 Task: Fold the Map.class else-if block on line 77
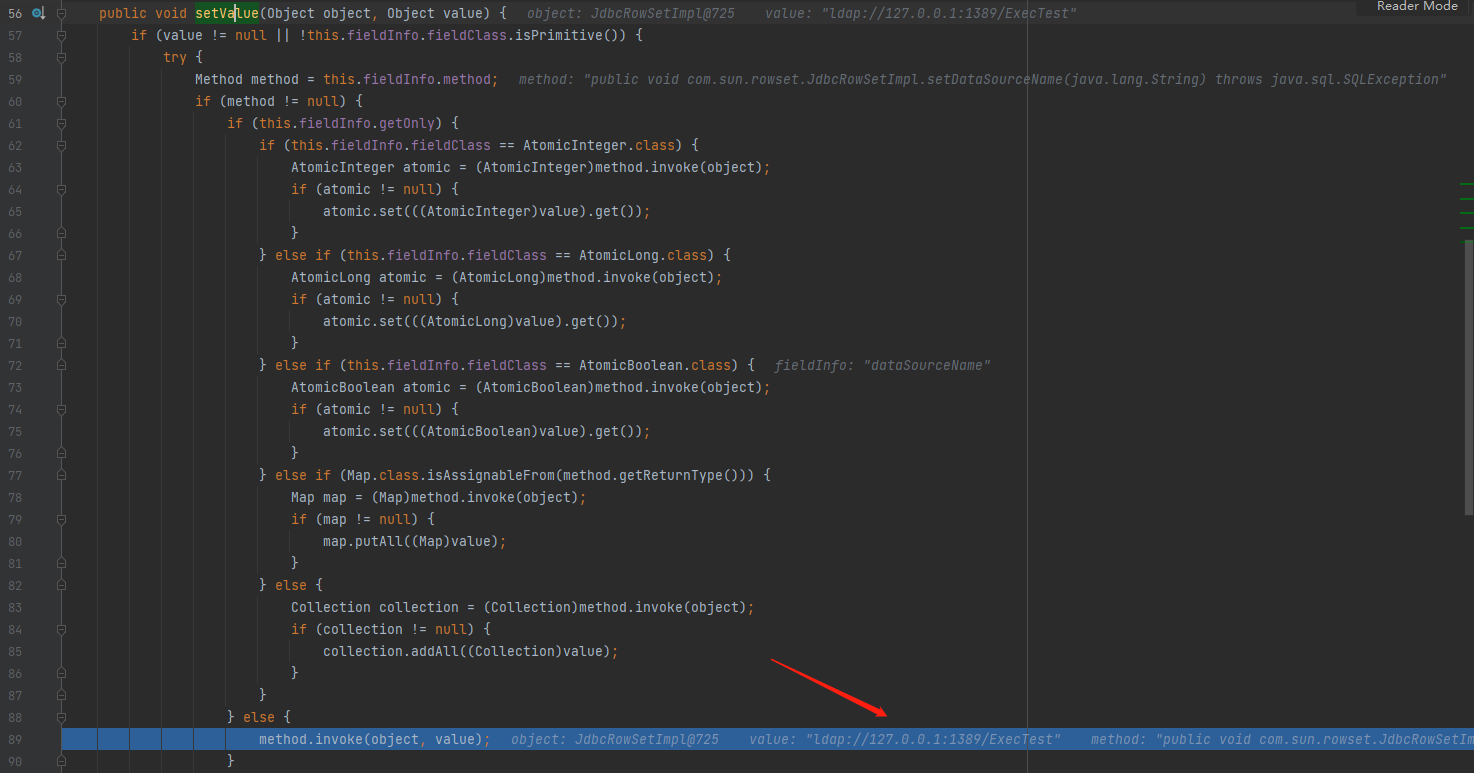(61, 476)
